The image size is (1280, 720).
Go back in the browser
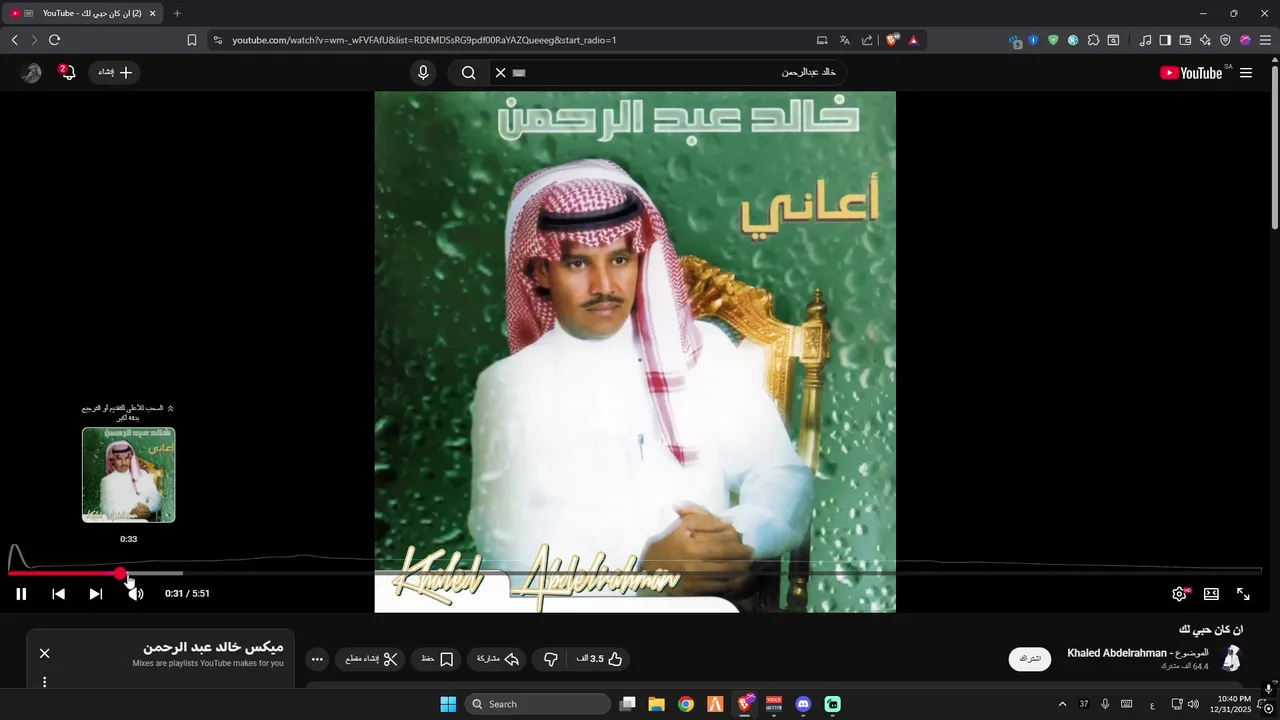tap(14, 40)
